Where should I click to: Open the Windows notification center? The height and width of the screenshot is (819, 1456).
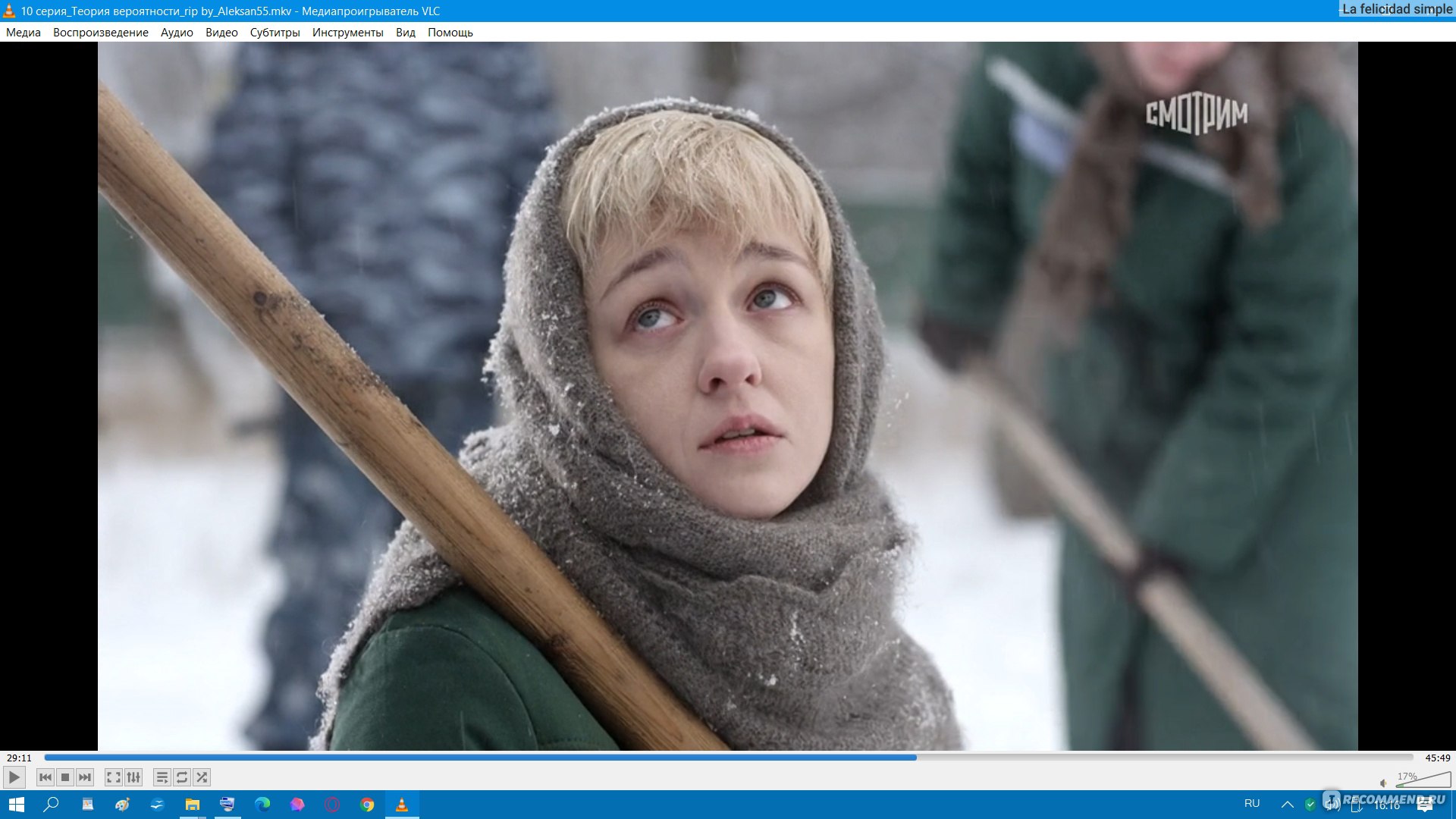pos(1425,805)
